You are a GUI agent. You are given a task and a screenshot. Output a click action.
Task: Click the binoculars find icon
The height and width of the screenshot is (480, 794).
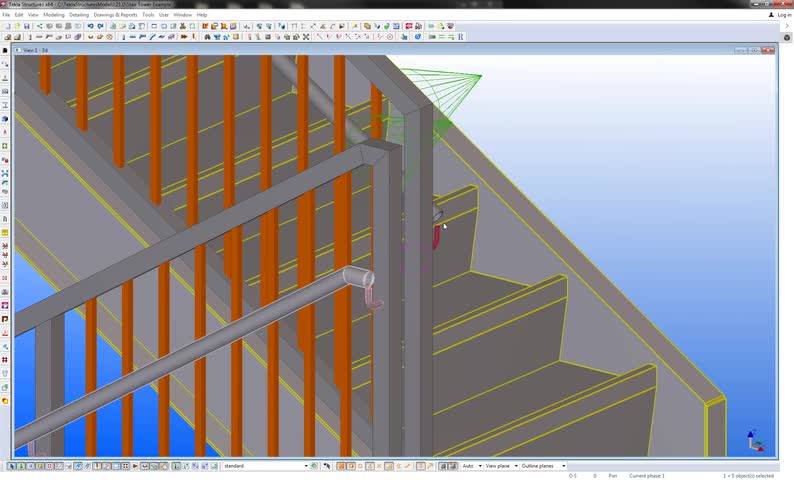point(208,36)
